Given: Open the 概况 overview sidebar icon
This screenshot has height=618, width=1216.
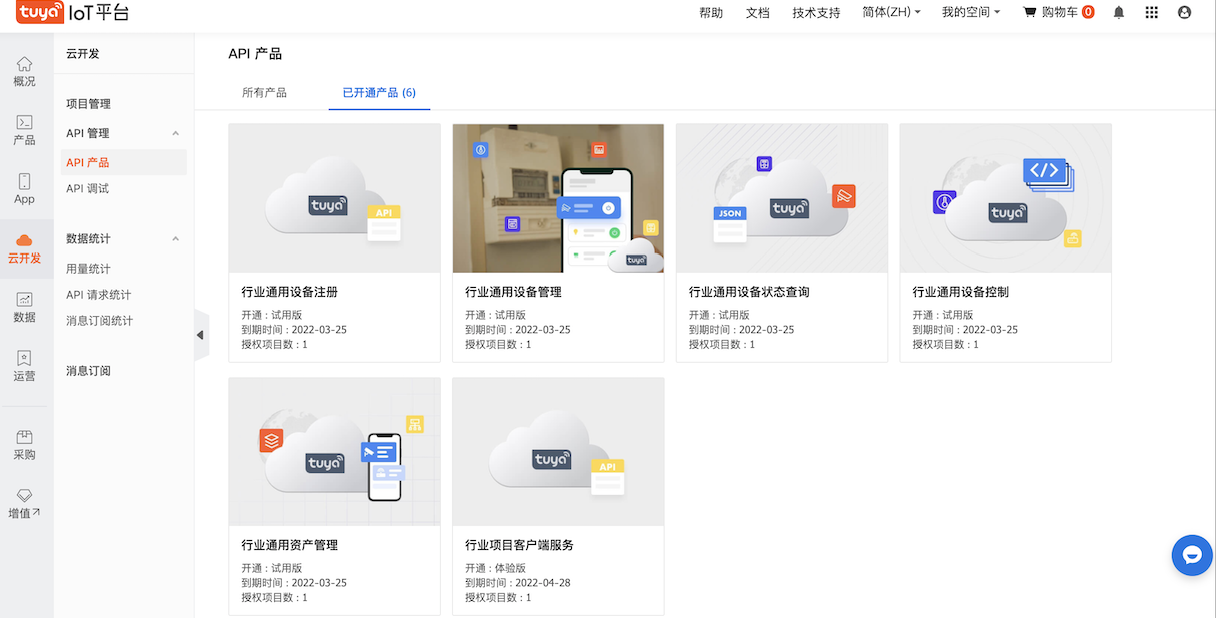Looking at the screenshot, I should pos(24,71).
